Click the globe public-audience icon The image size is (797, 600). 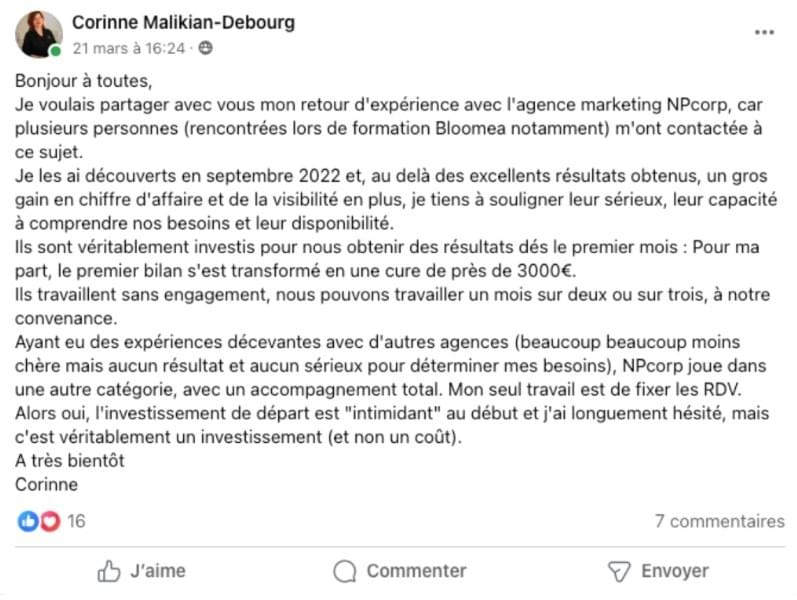pos(205,48)
